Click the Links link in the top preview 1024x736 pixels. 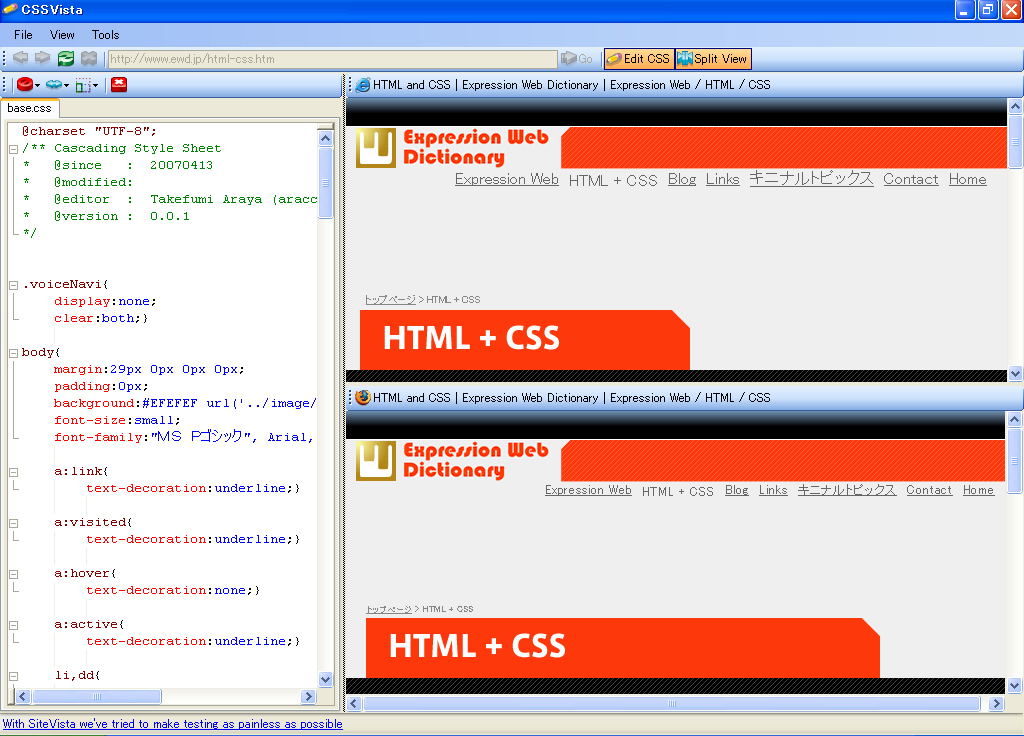tap(722, 179)
